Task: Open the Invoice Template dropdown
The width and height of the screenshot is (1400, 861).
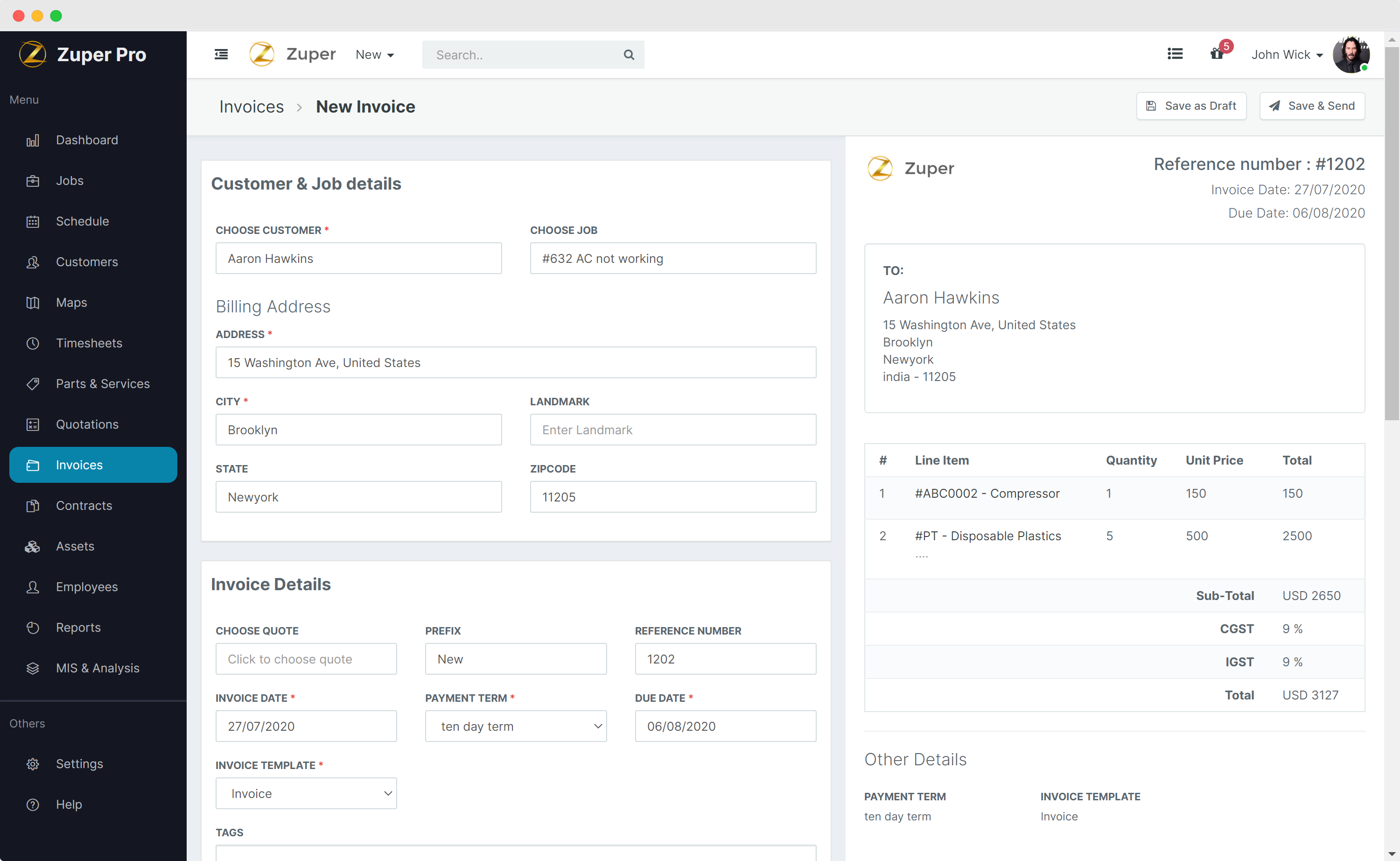Action: (x=306, y=793)
